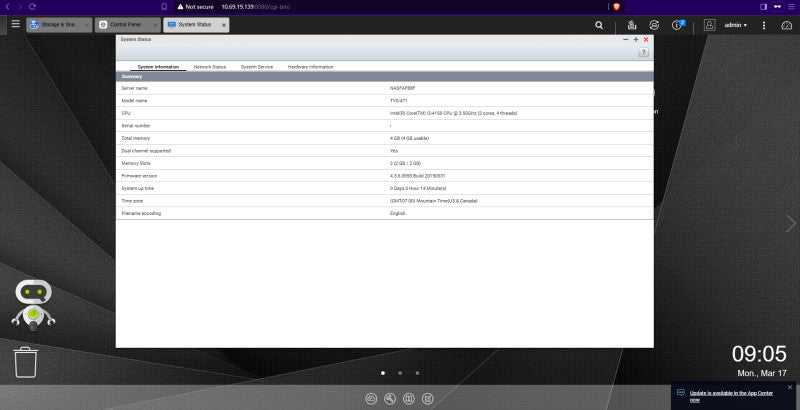Click the System Status help question button

pos(643,52)
